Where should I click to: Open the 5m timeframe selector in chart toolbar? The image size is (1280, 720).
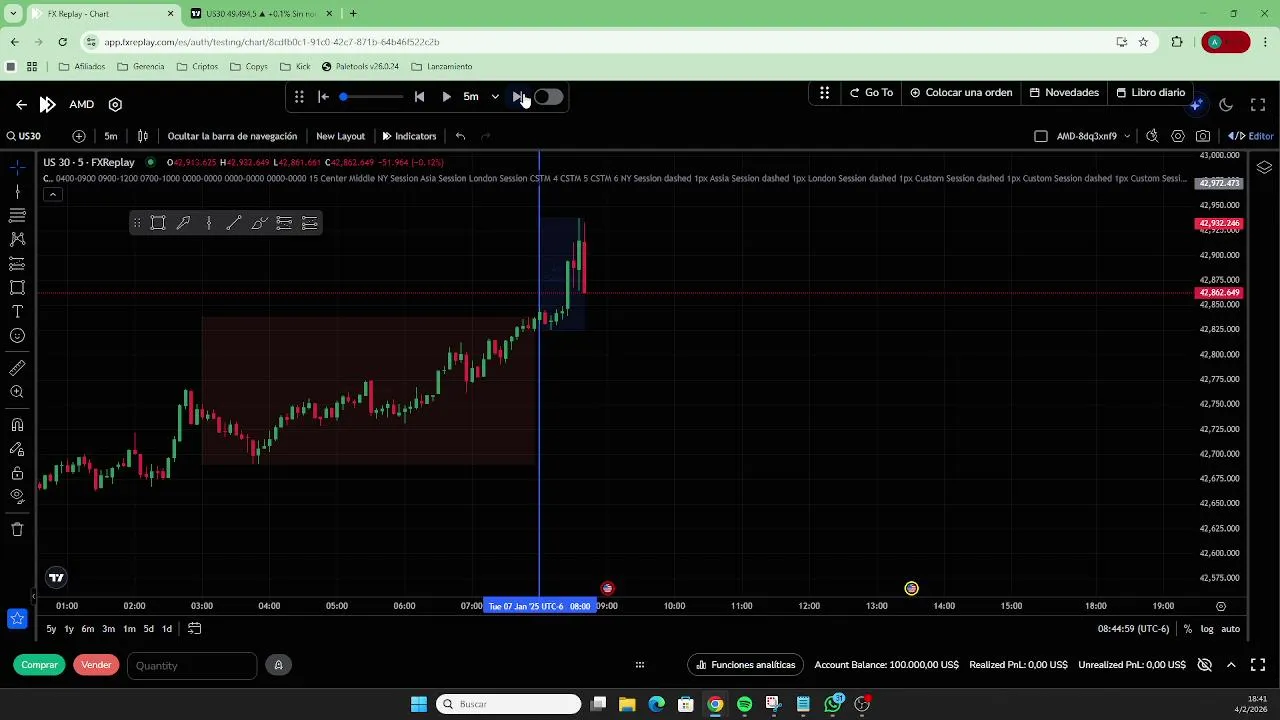(x=111, y=136)
